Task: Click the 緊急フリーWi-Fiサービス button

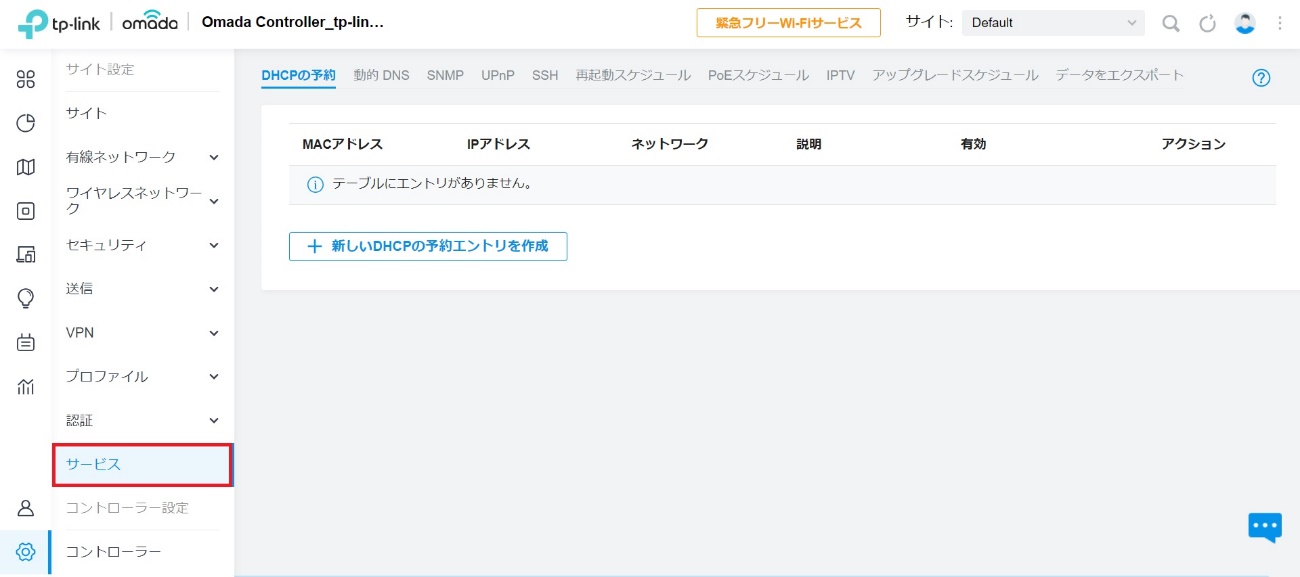Action: 788,23
